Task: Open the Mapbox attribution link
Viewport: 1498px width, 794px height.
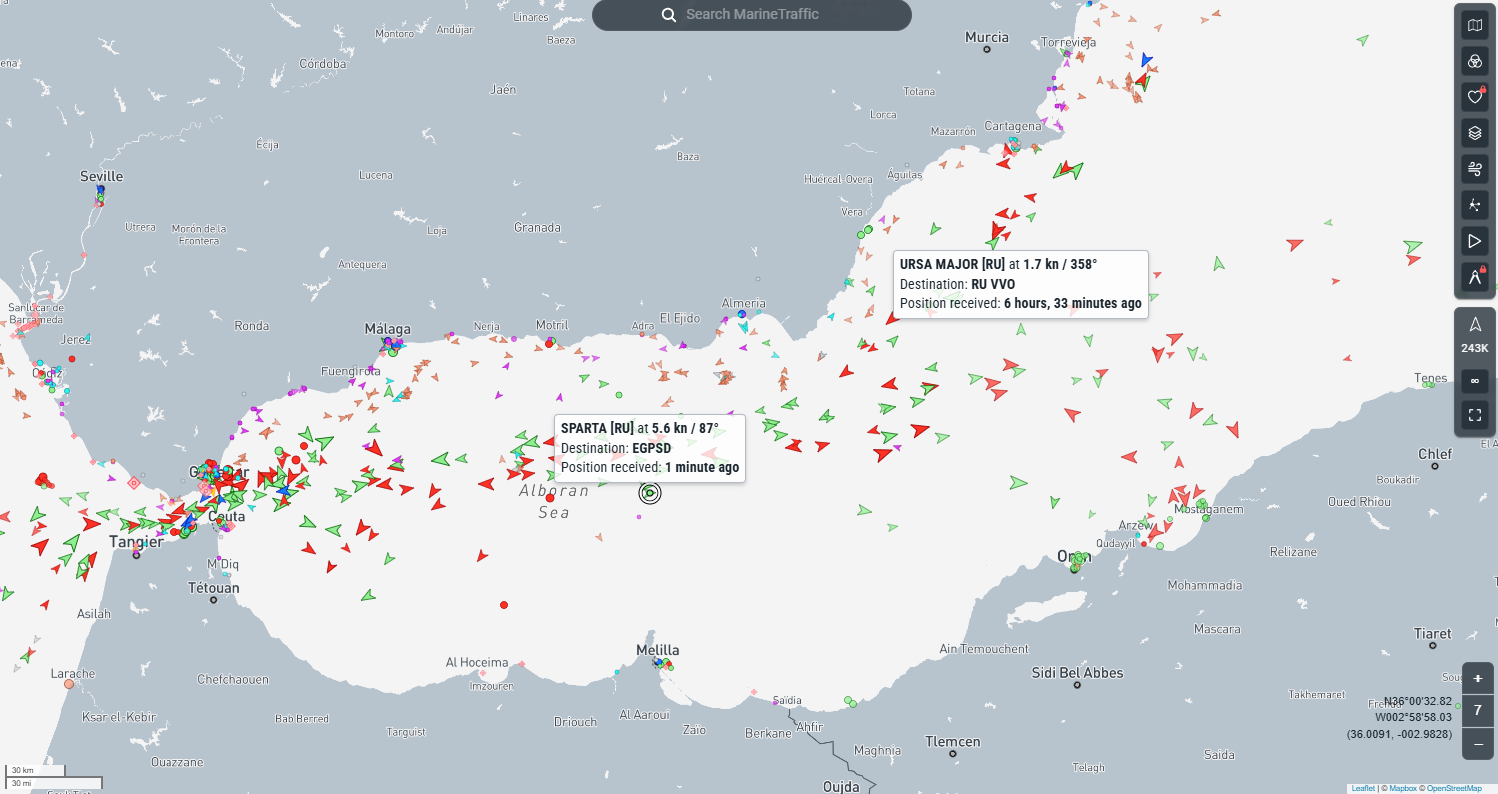Action: pyautogui.click(x=1403, y=788)
